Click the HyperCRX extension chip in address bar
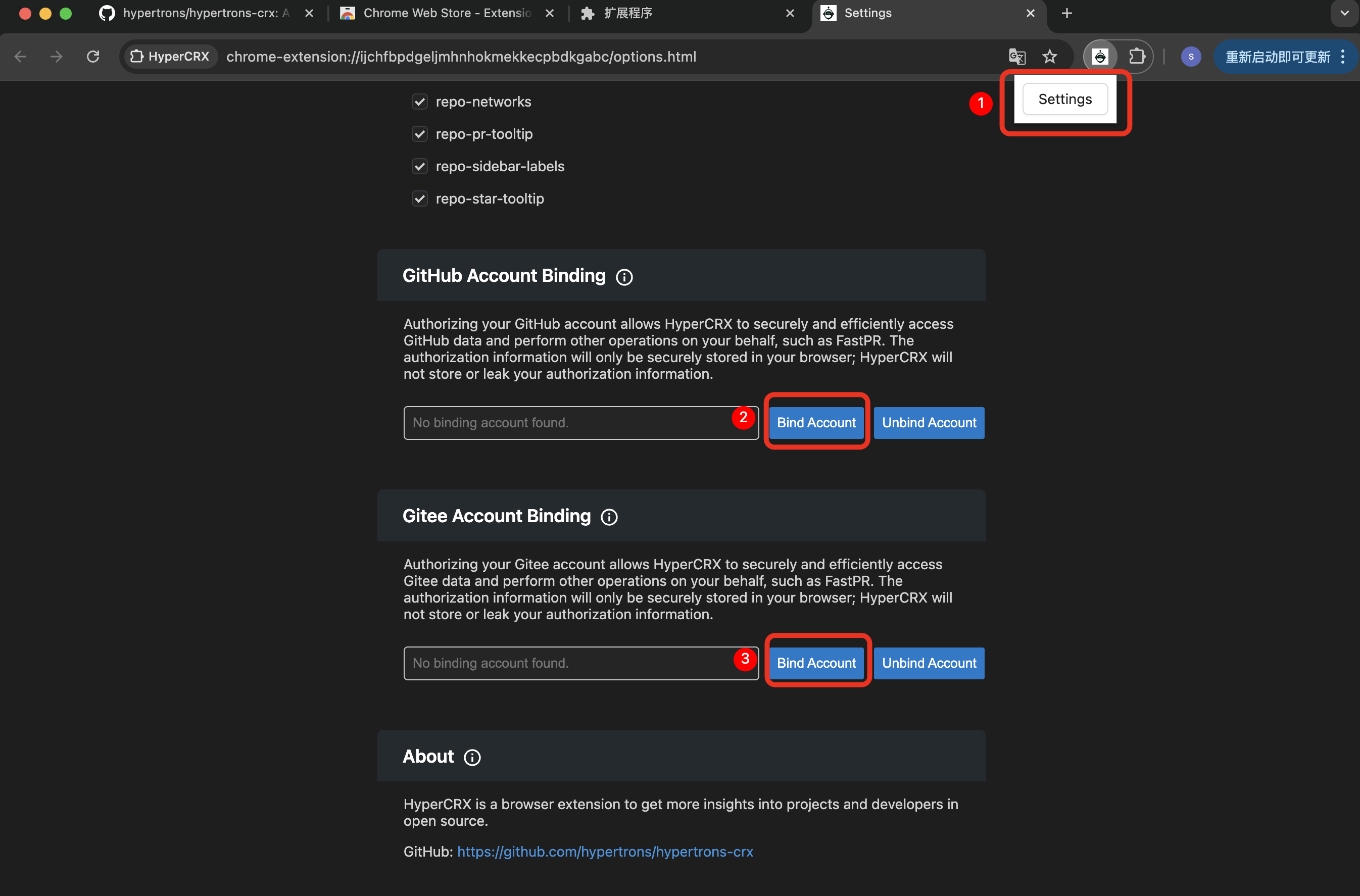Image resolution: width=1360 pixels, height=896 pixels. click(x=170, y=57)
